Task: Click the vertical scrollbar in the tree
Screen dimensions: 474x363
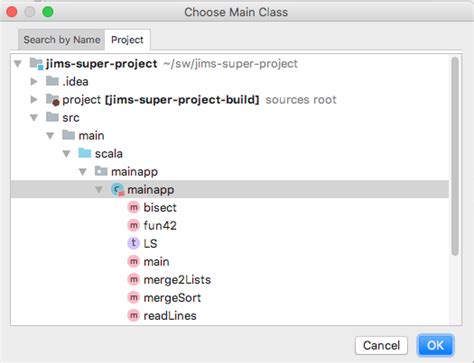Action: tap(455, 156)
